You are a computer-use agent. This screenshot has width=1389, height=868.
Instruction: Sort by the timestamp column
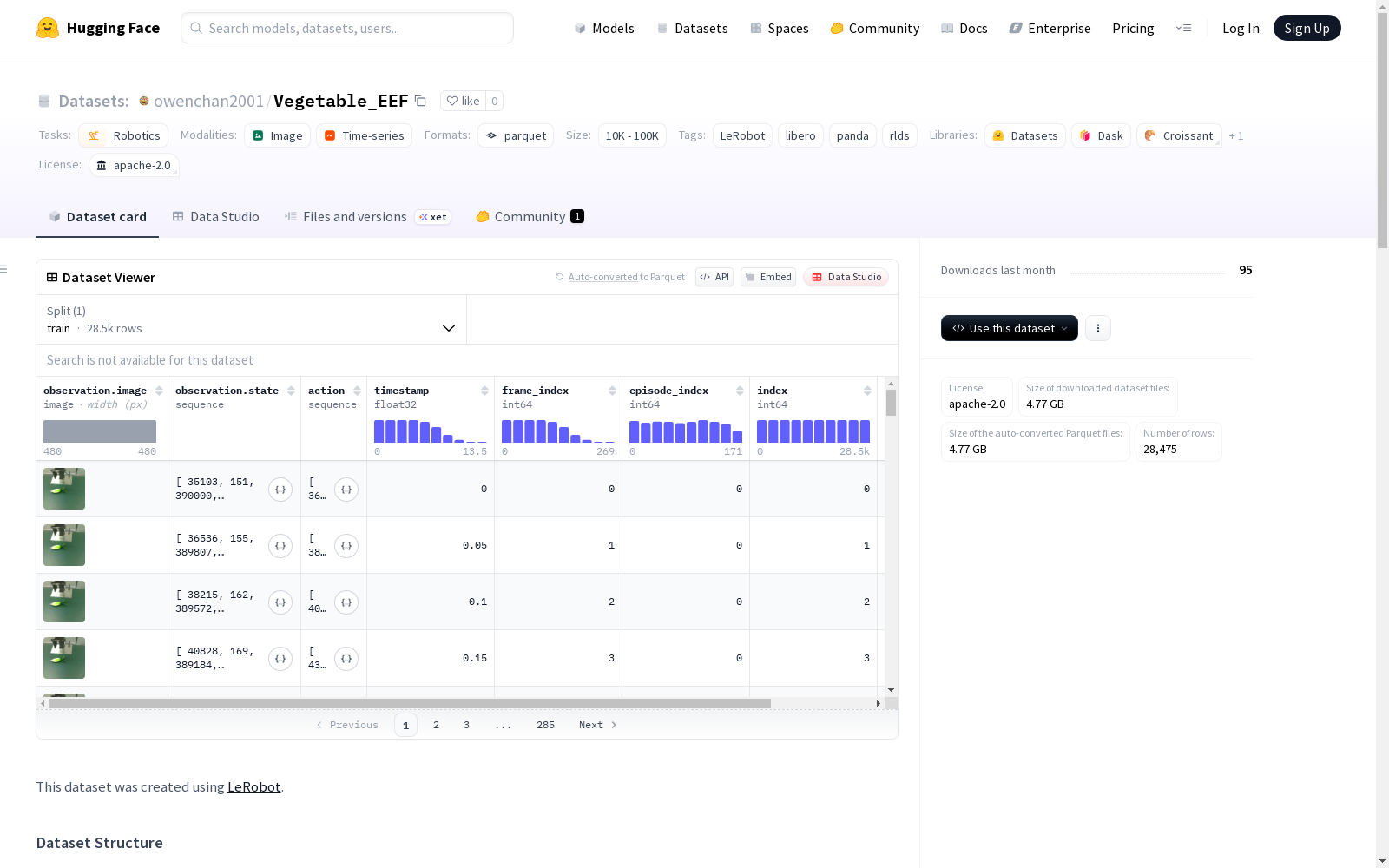click(484, 391)
